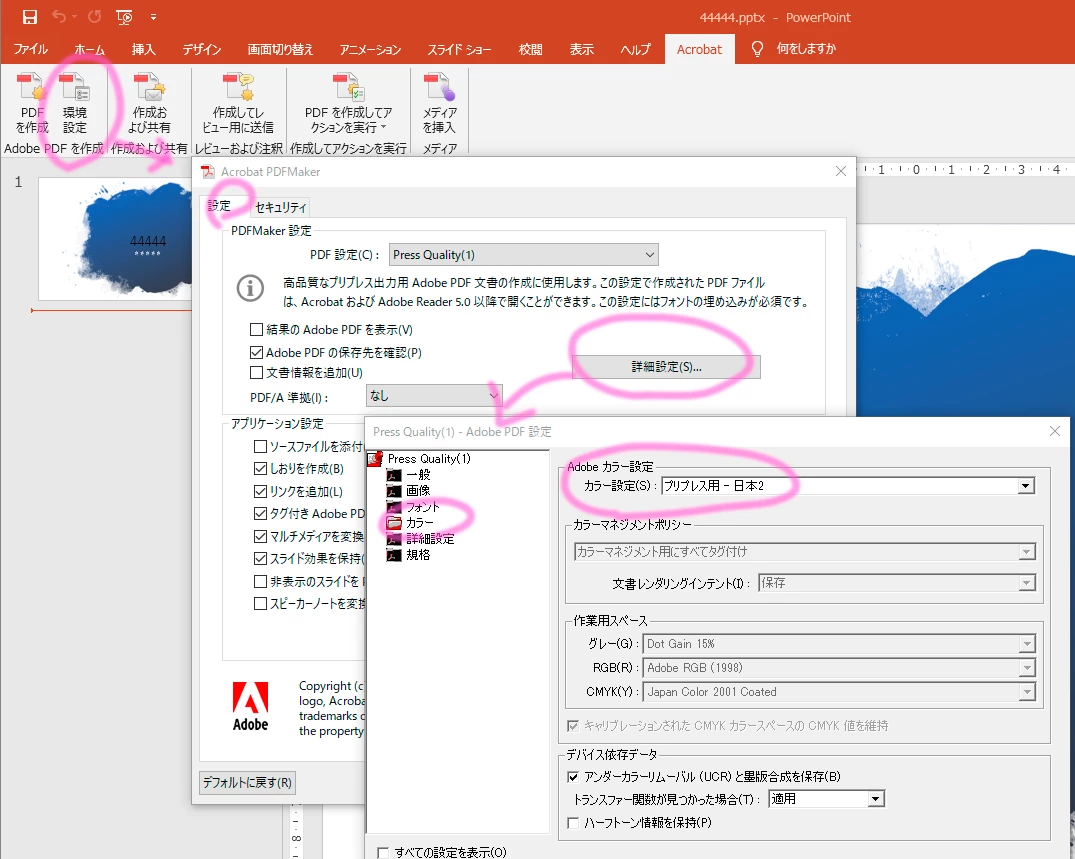
Task: Click the Undo arrow icon
Action: point(60,16)
